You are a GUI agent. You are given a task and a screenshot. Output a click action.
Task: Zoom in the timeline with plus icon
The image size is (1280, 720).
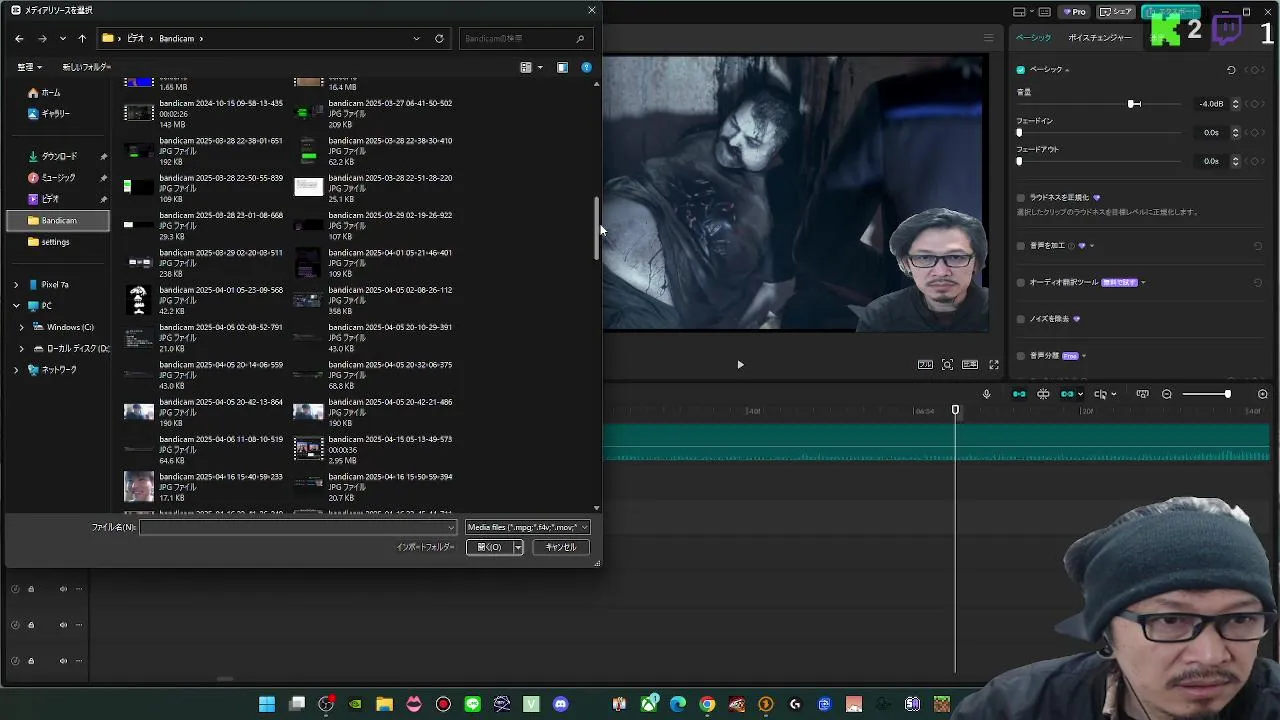(1263, 394)
